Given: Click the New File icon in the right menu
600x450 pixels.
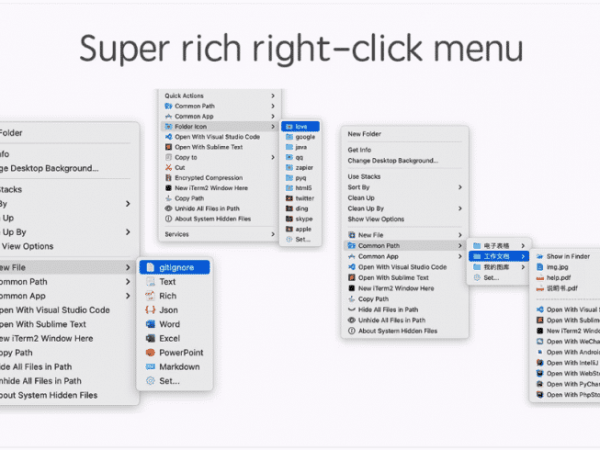Looking at the screenshot, I should [x=352, y=235].
